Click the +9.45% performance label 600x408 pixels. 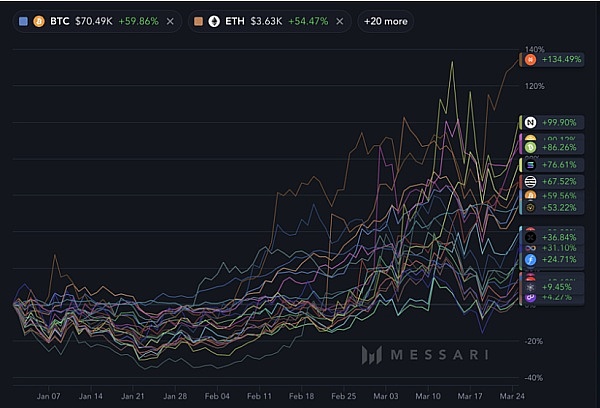555,286
